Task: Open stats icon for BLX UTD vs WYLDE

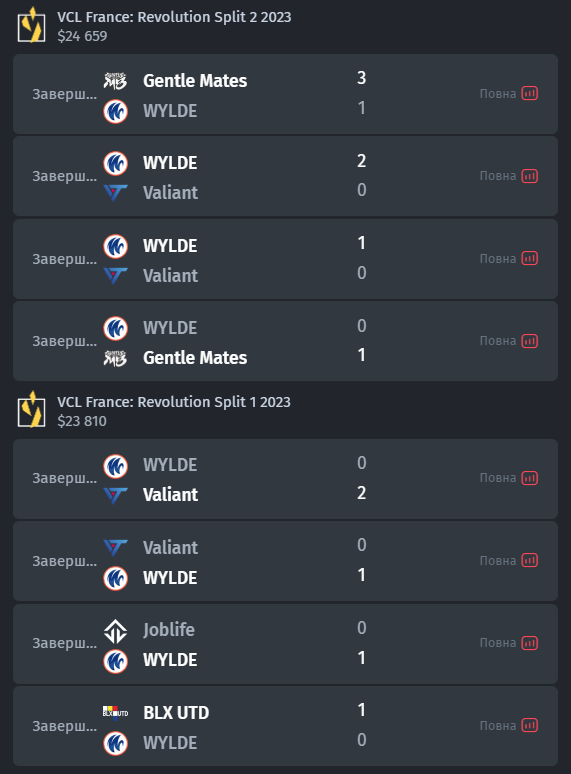Action: [530, 726]
